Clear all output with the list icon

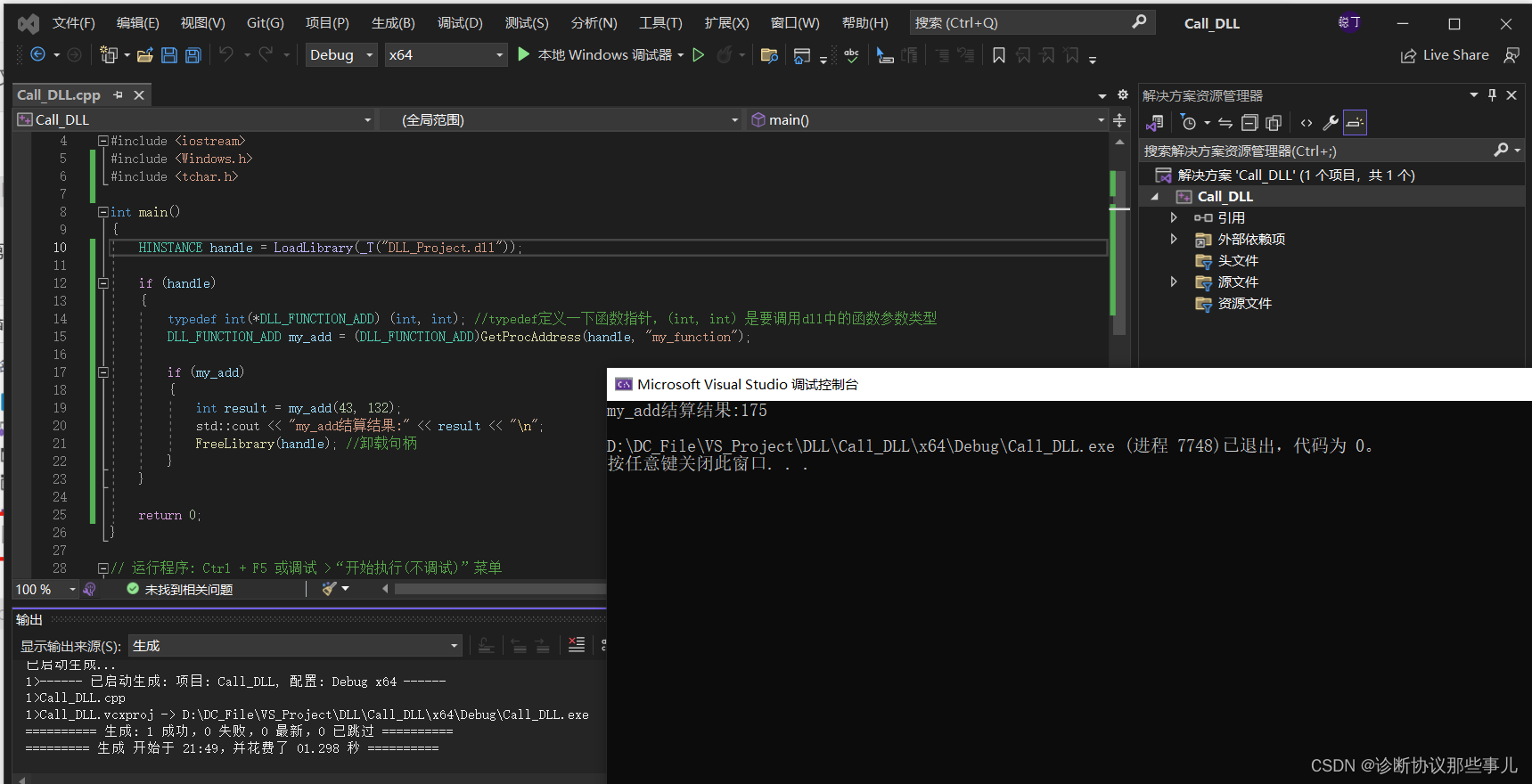pyautogui.click(x=577, y=645)
